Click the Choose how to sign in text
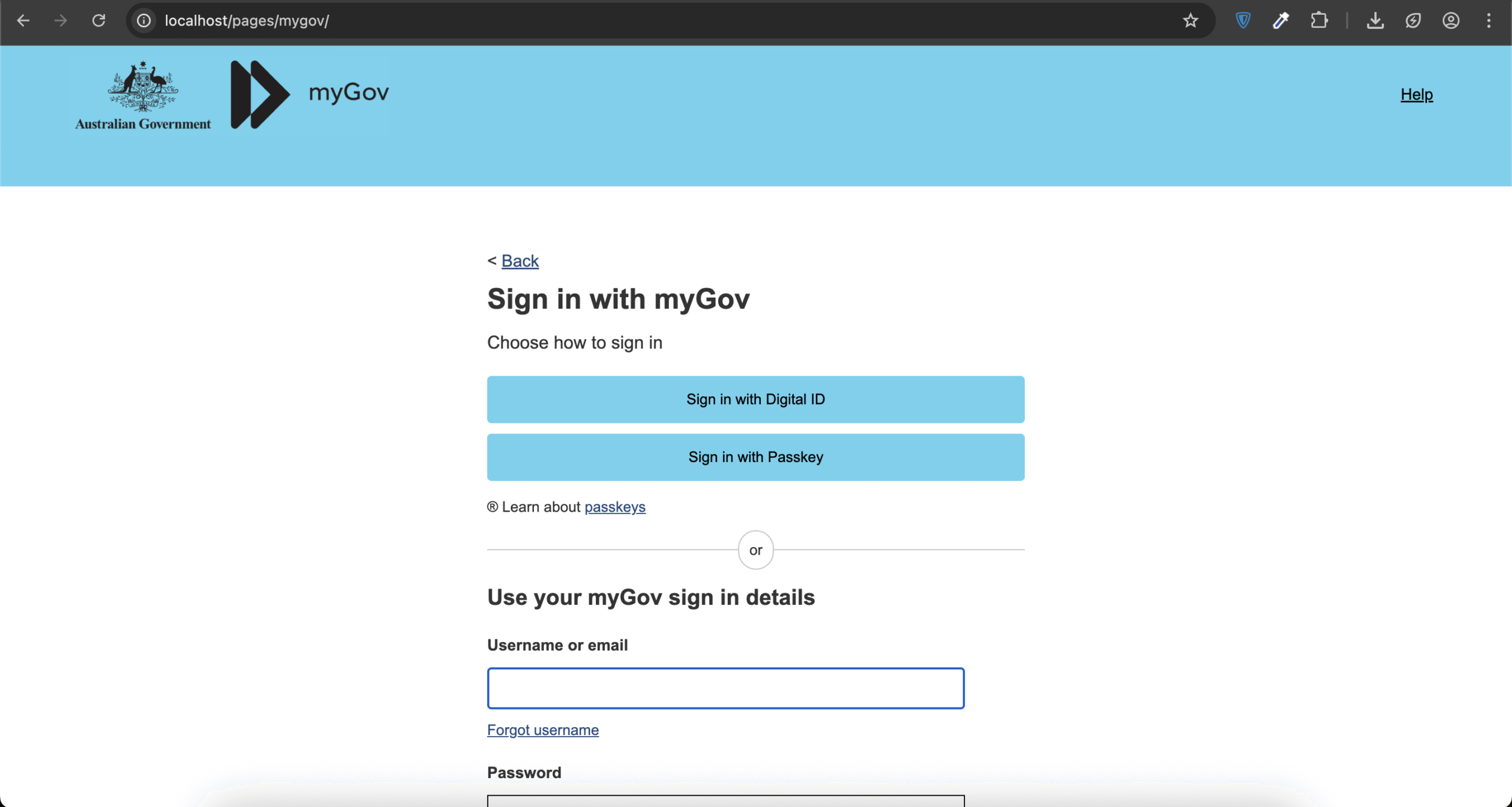This screenshot has width=1512, height=807. (575, 343)
